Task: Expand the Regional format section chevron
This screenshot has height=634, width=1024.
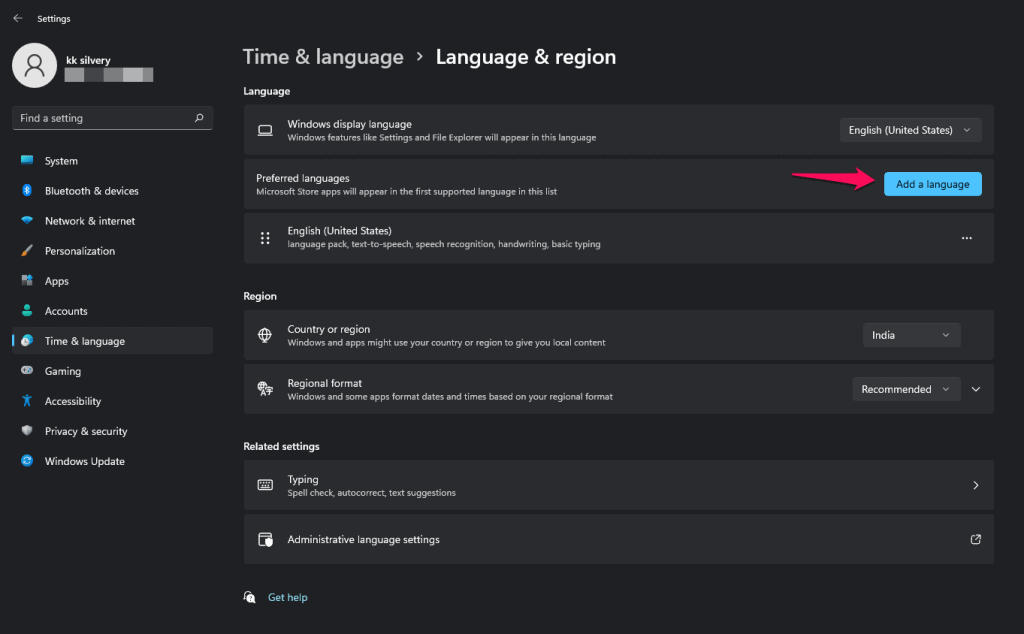Action: point(977,389)
